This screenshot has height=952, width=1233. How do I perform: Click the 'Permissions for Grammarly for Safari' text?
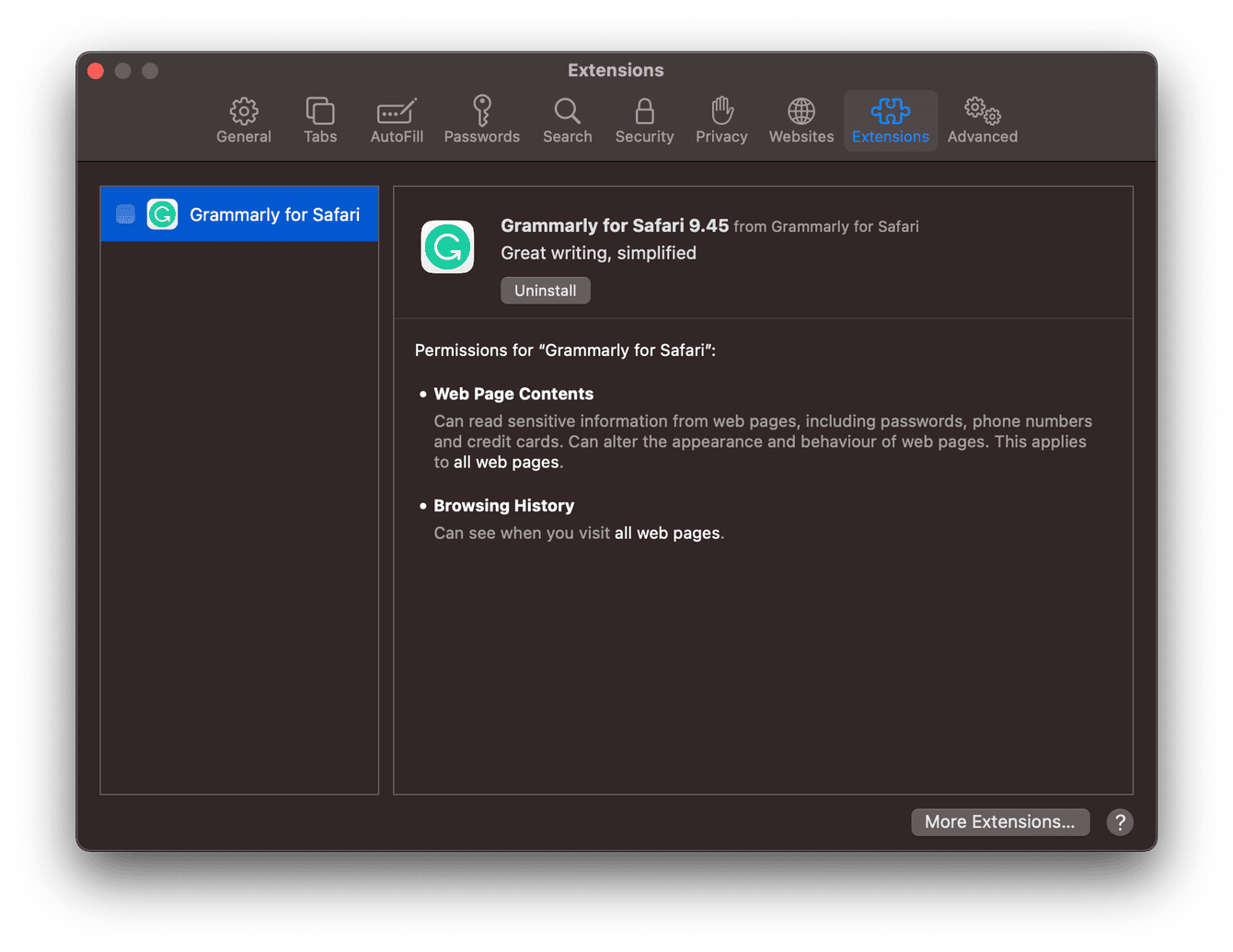pyautogui.click(x=565, y=350)
